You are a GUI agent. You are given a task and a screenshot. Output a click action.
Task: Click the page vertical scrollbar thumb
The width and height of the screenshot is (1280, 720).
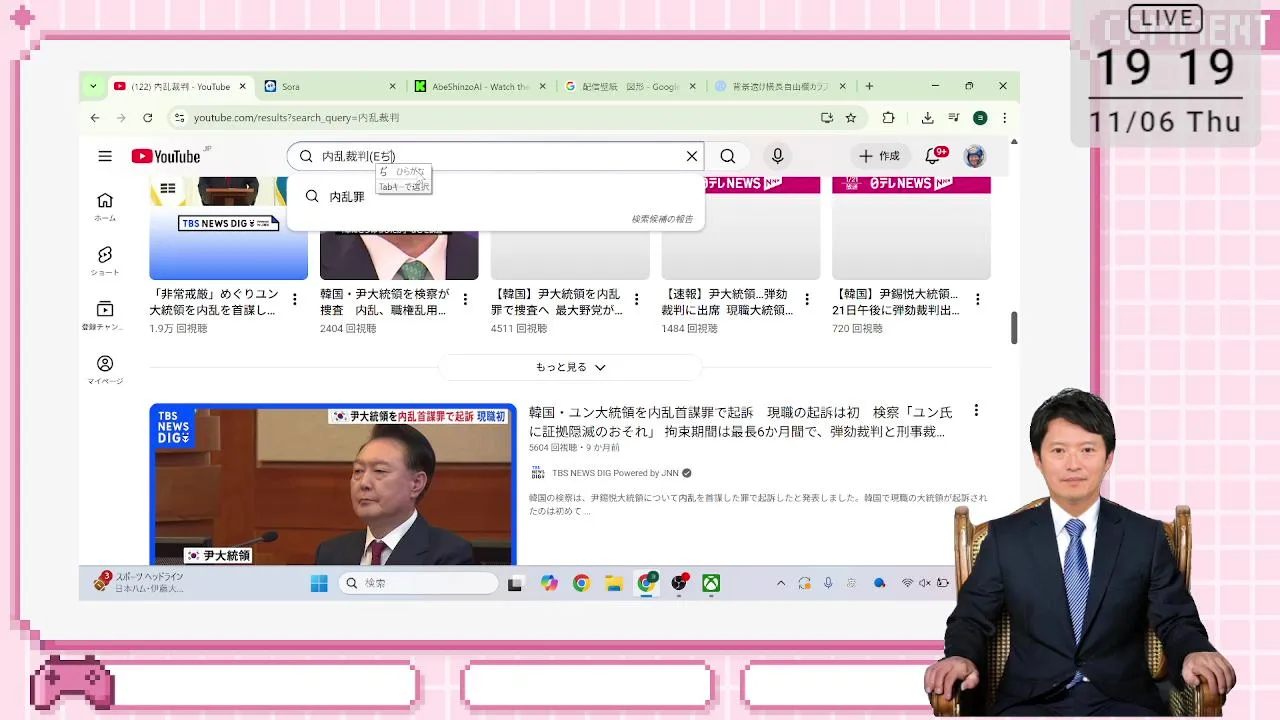click(1014, 328)
